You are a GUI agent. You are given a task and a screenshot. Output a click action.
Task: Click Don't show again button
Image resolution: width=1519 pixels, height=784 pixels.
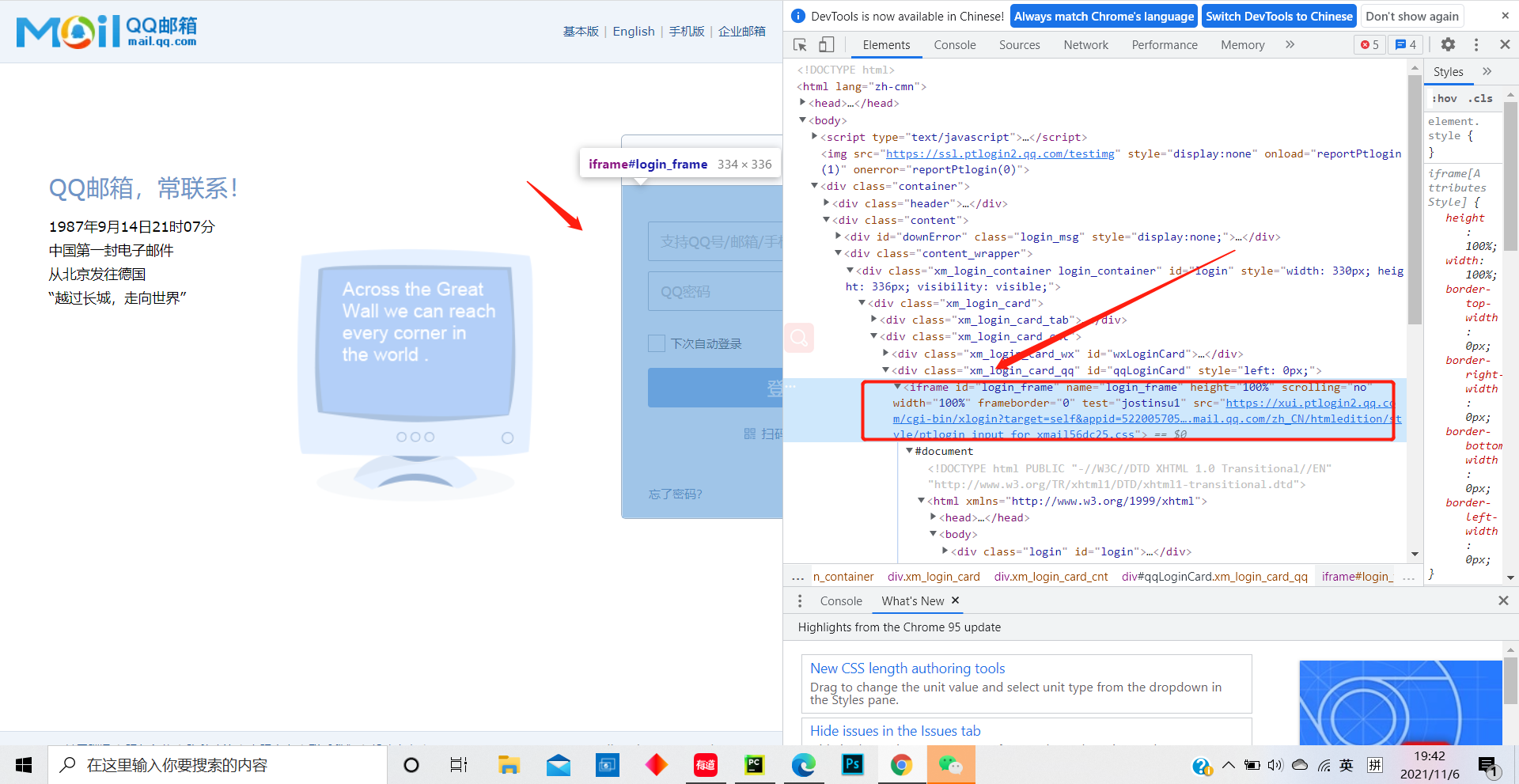point(1412,16)
